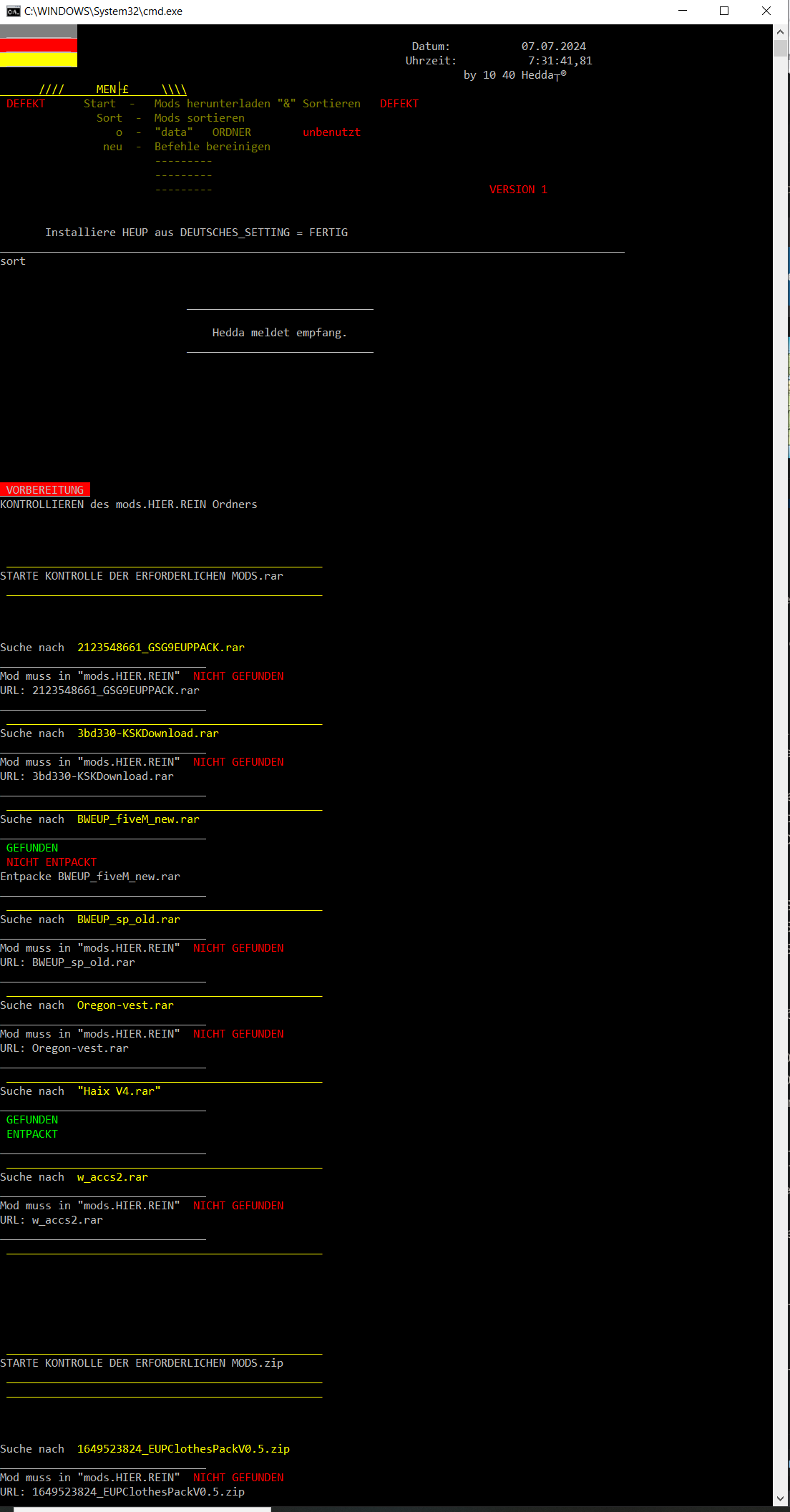Select the "Sort" menu entry
Image resolution: width=790 pixels, height=1512 pixels.
(109, 118)
